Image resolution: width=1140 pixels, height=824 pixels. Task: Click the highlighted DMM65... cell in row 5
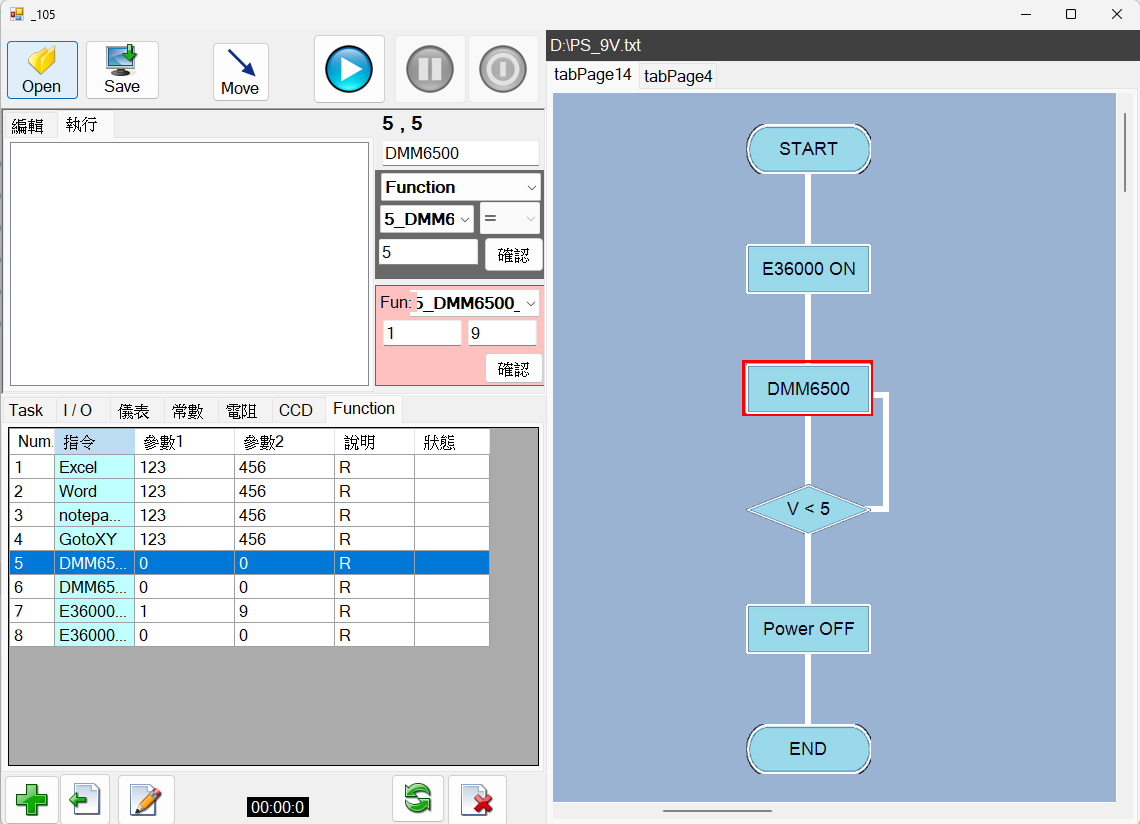pyautogui.click(x=95, y=563)
